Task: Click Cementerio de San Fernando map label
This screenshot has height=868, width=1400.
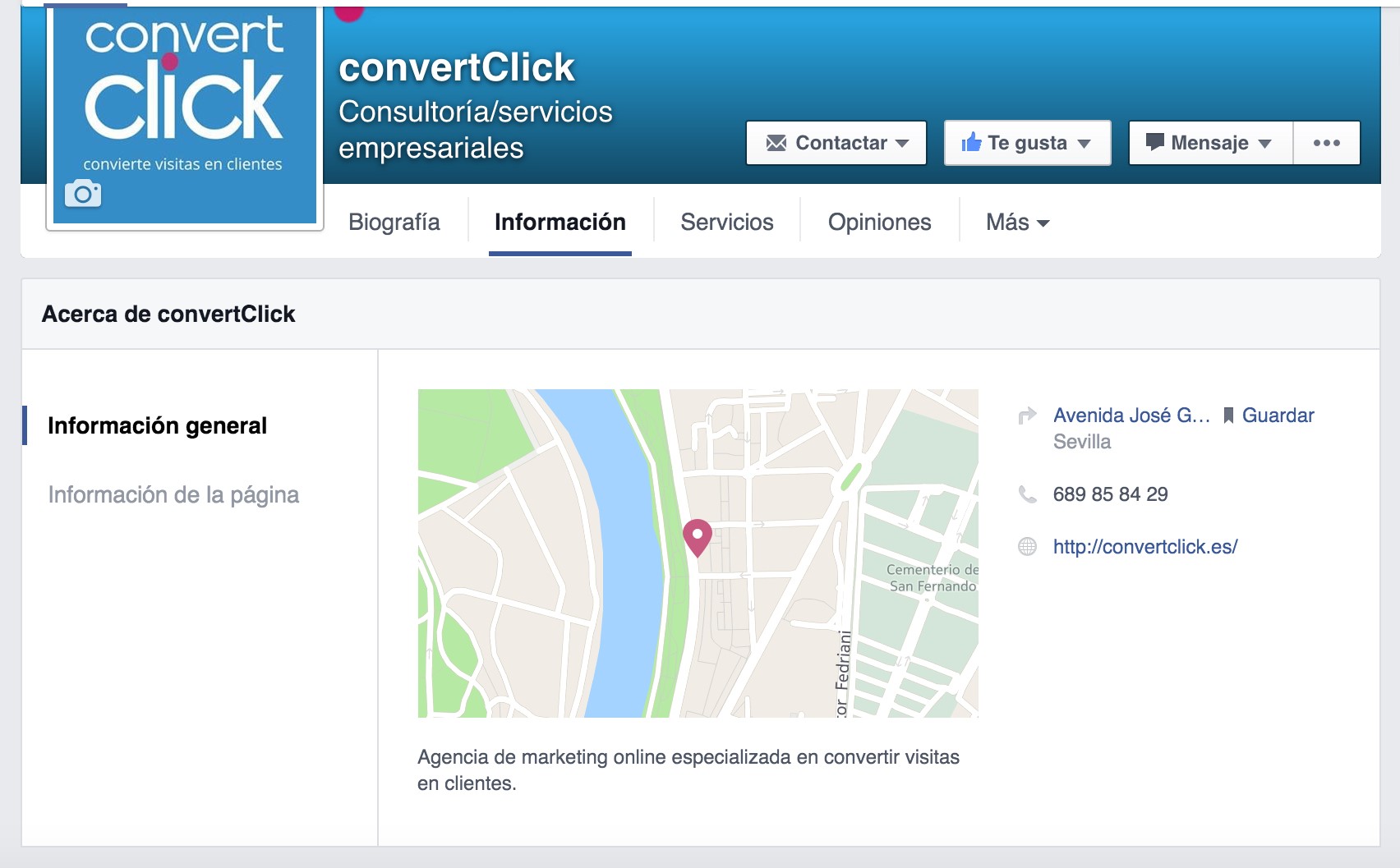Action: click(x=933, y=578)
